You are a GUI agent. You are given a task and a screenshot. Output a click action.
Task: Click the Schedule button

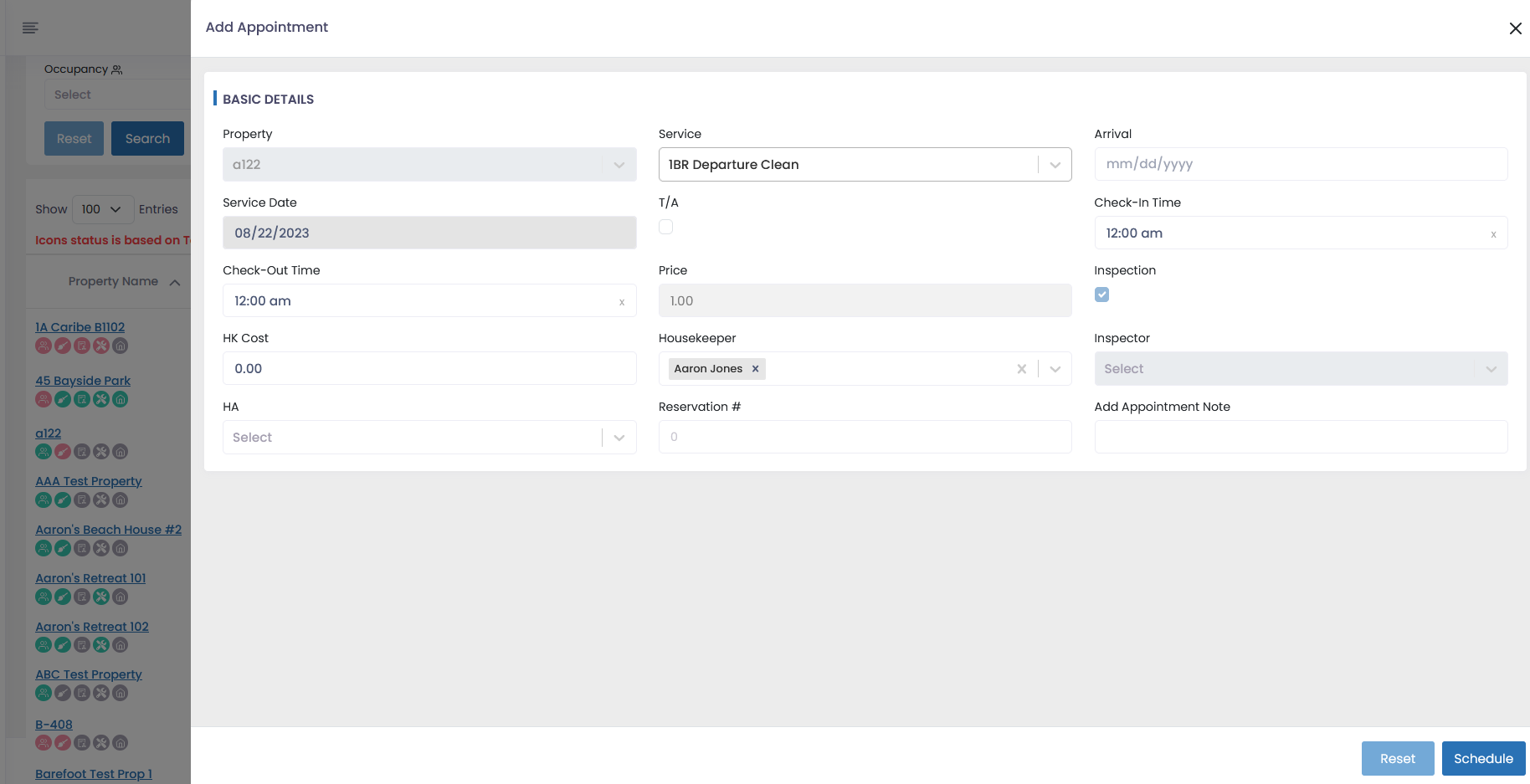click(1483, 759)
